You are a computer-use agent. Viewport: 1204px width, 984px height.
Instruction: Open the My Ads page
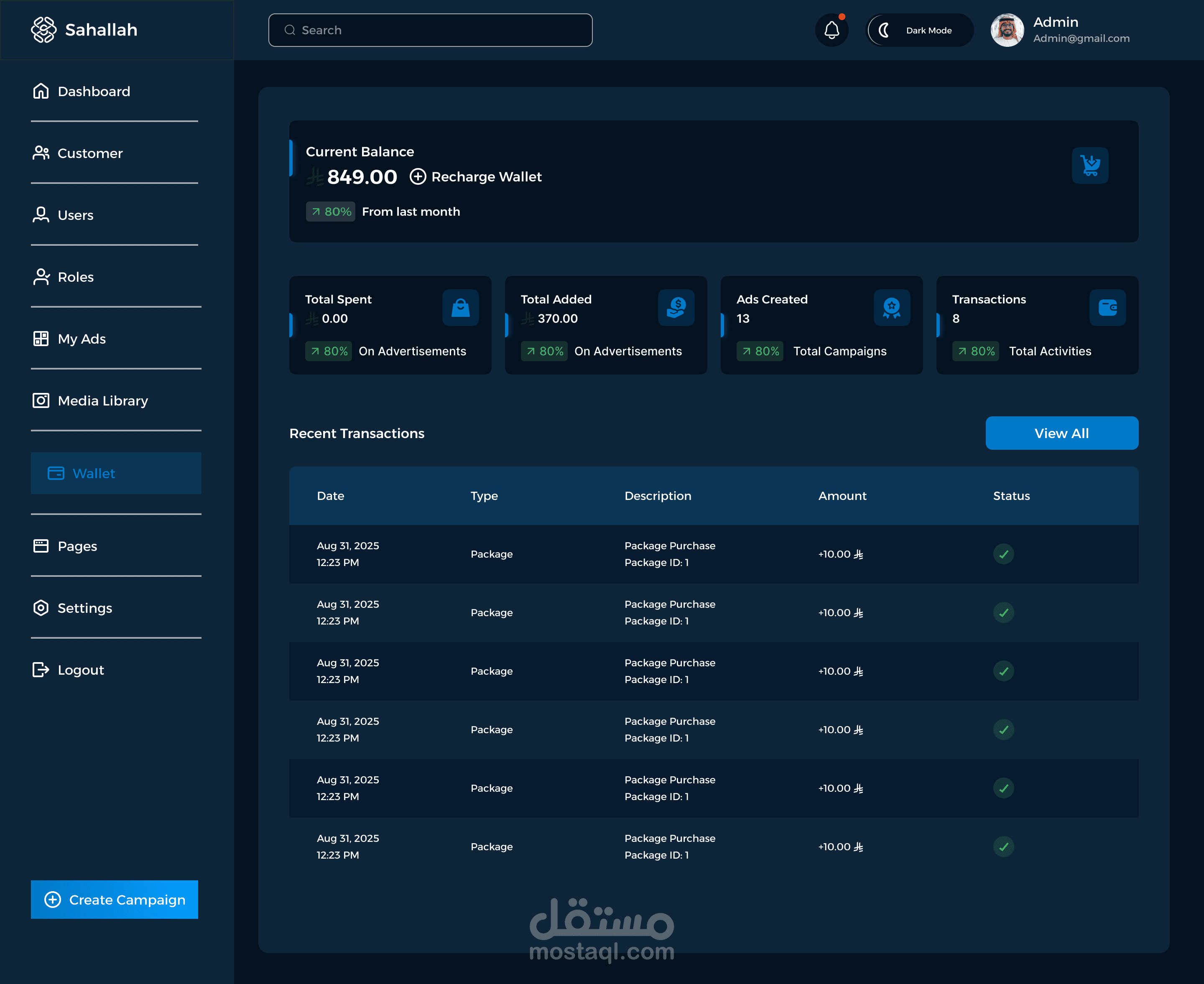[x=81, y=339]
